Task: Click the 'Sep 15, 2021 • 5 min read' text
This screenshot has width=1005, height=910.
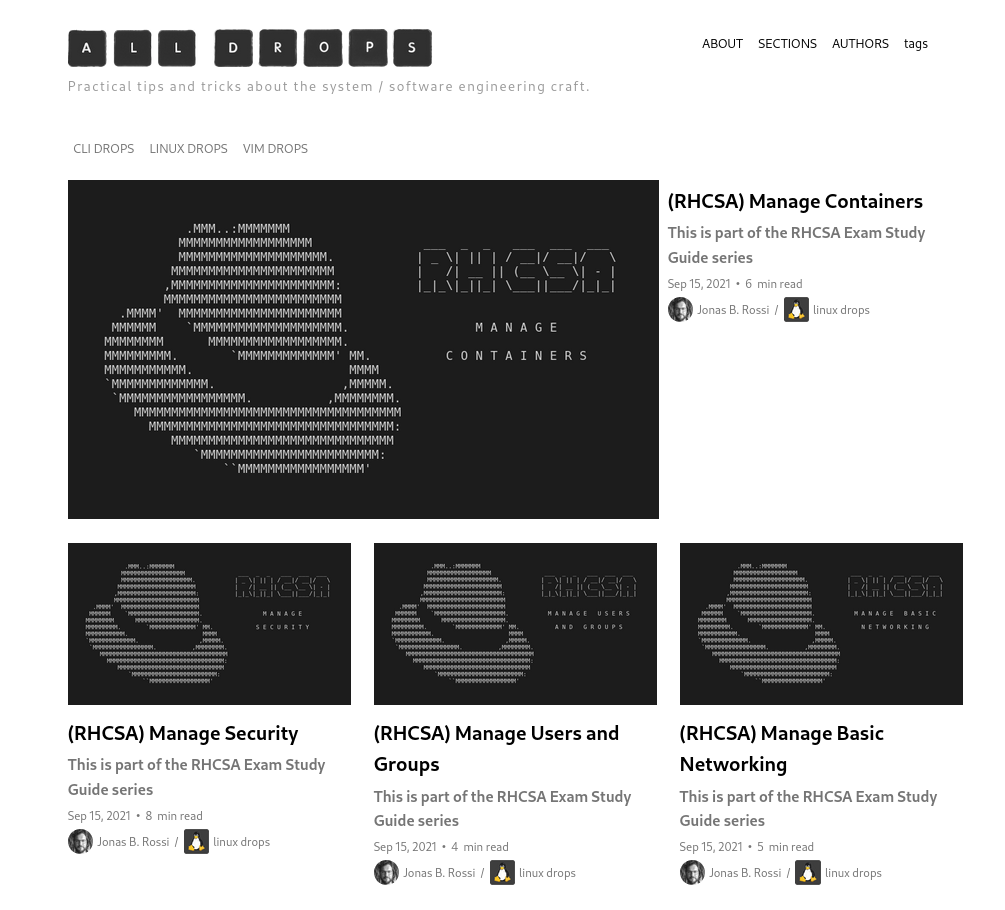Action: tap(746, 847)
